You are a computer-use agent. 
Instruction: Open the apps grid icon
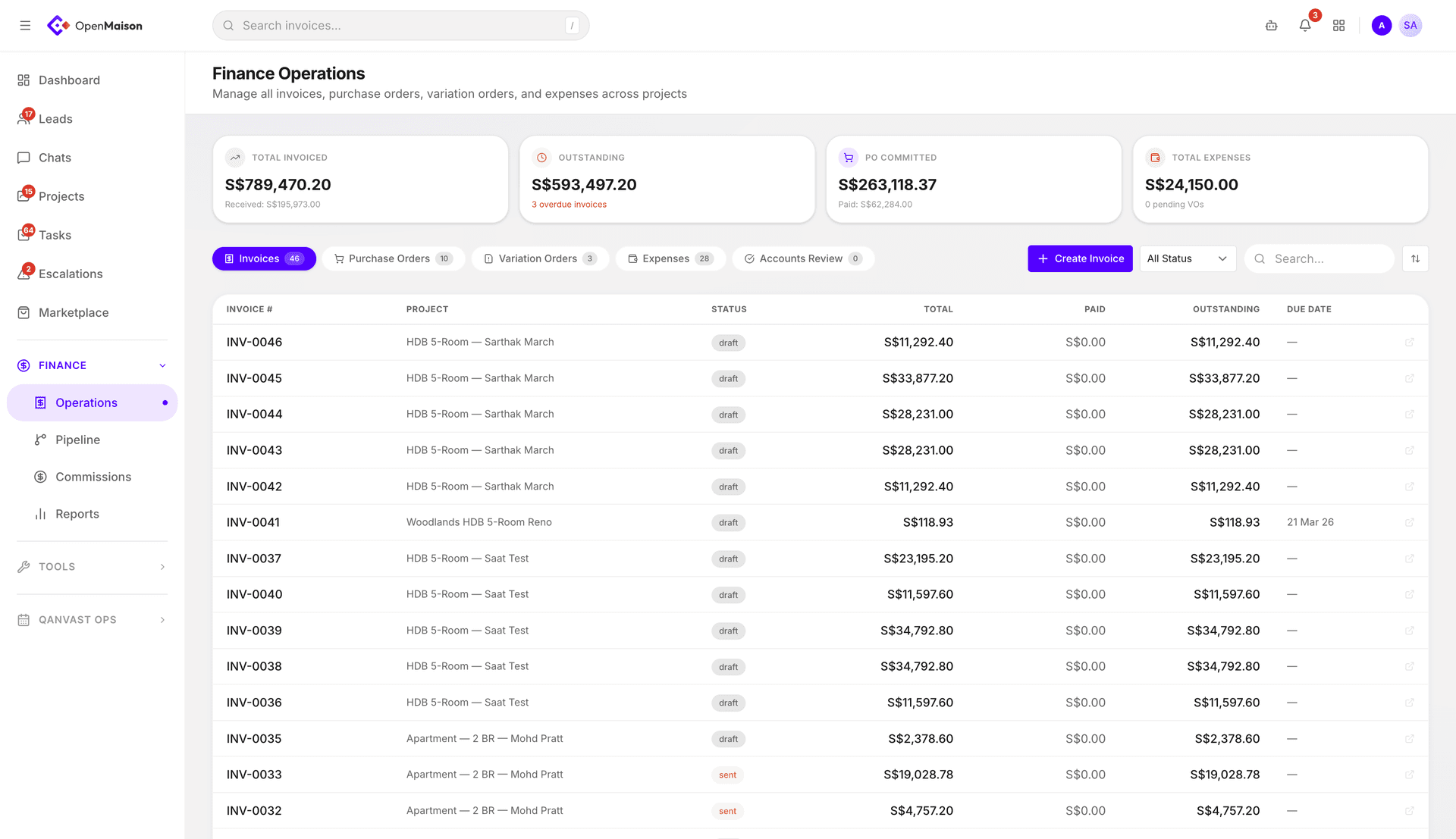pyautogui.click(x=1339, y=26)
